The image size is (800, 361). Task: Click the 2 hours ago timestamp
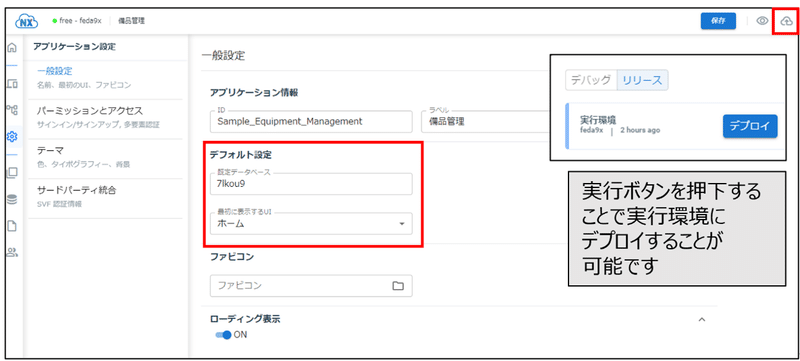(x=640, y=131)
